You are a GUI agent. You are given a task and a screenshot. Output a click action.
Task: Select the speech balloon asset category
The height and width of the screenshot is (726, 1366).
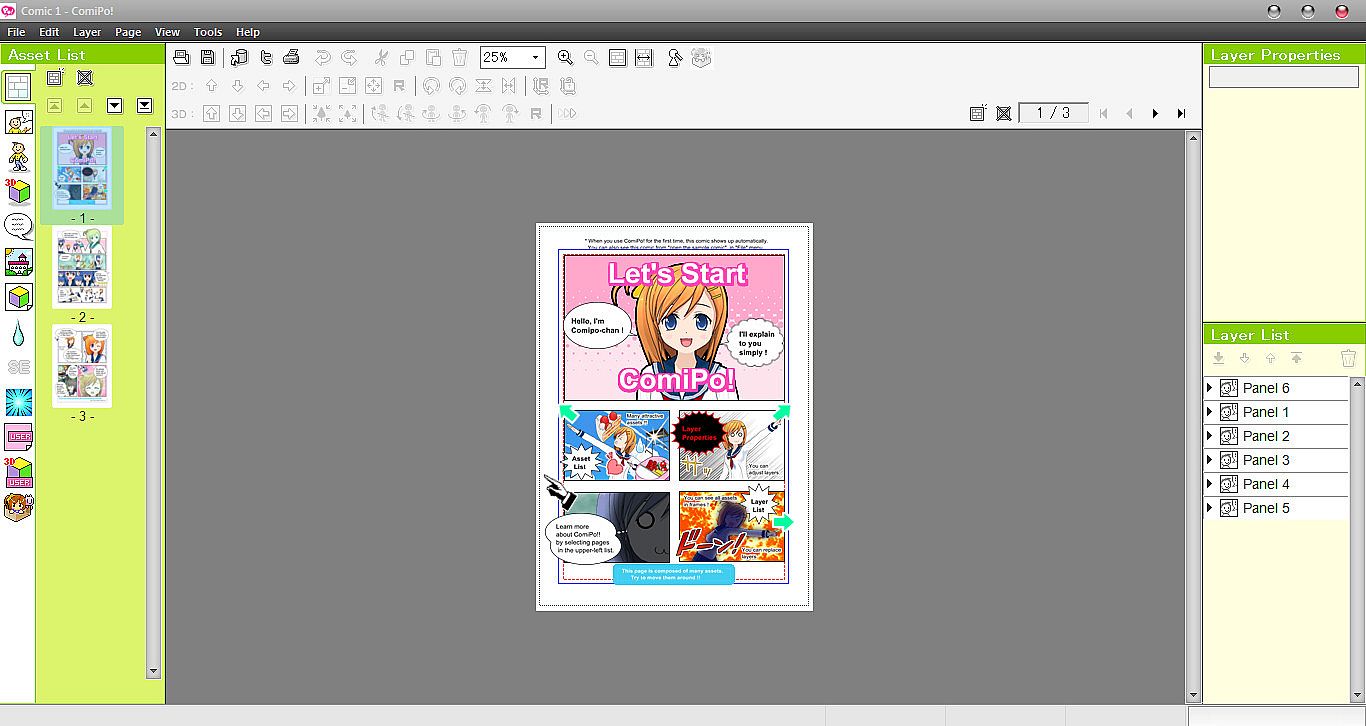pyautogui.click(x=18, y=226)
